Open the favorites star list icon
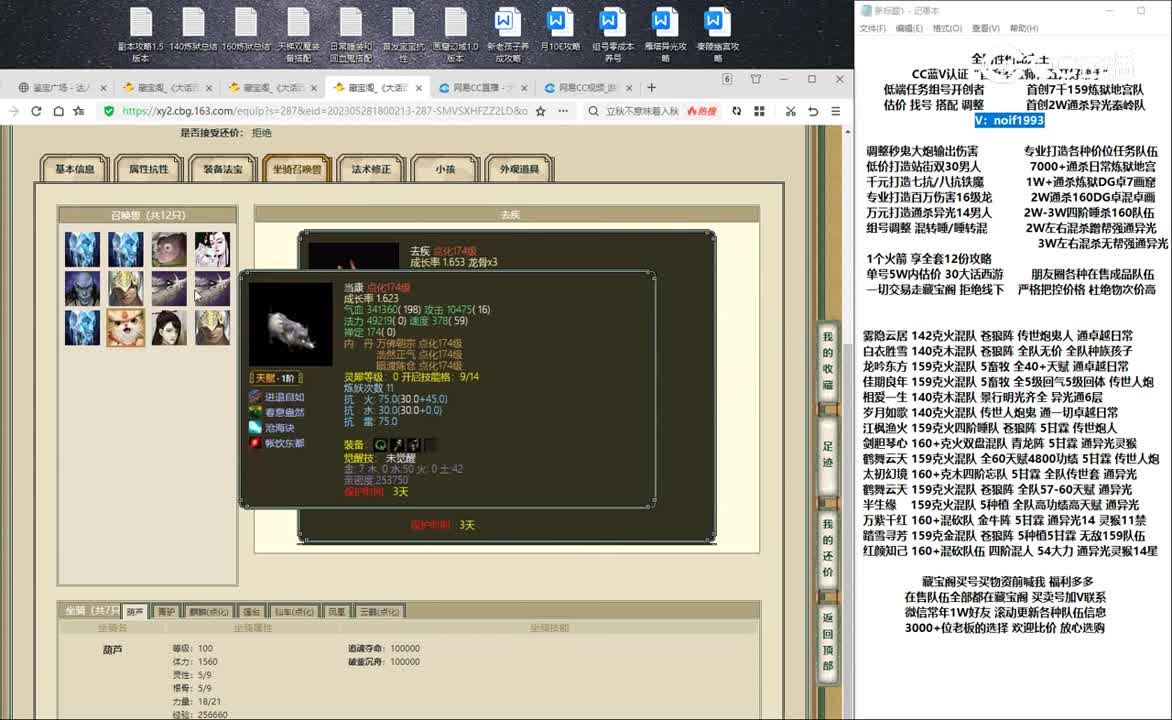This screenshot has width=1172, height=720. 79,111
